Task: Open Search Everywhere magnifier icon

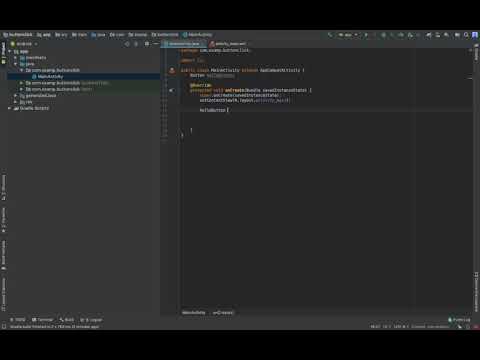Action: click(466, 35)
